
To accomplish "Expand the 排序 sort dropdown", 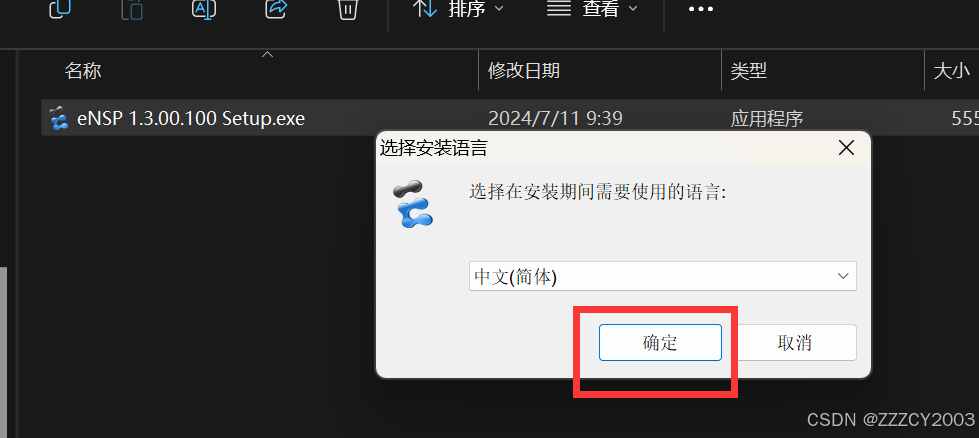I will pyautogui.click(x=458, y=9).
